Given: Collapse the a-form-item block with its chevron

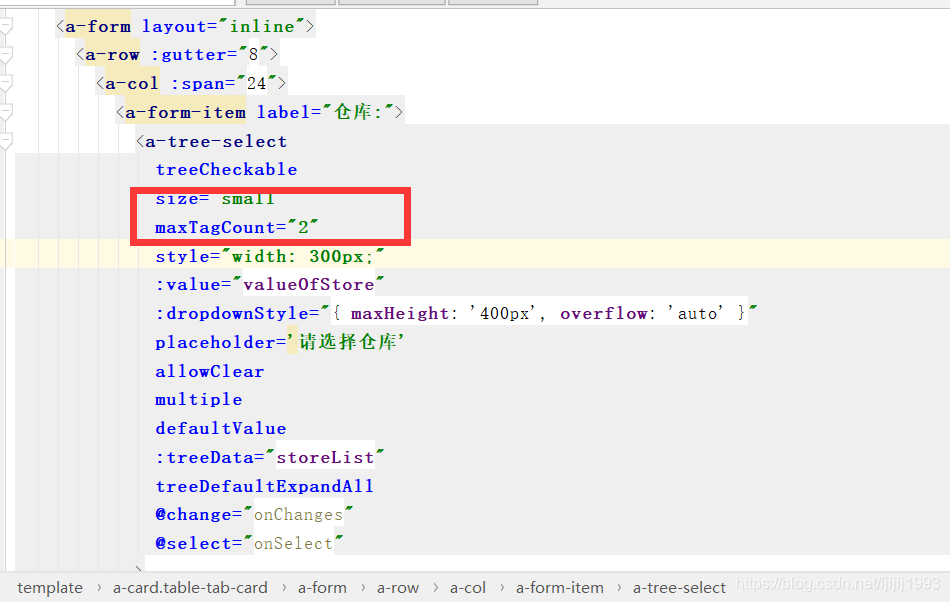Looking at the screenshot, I should (6, 111).
